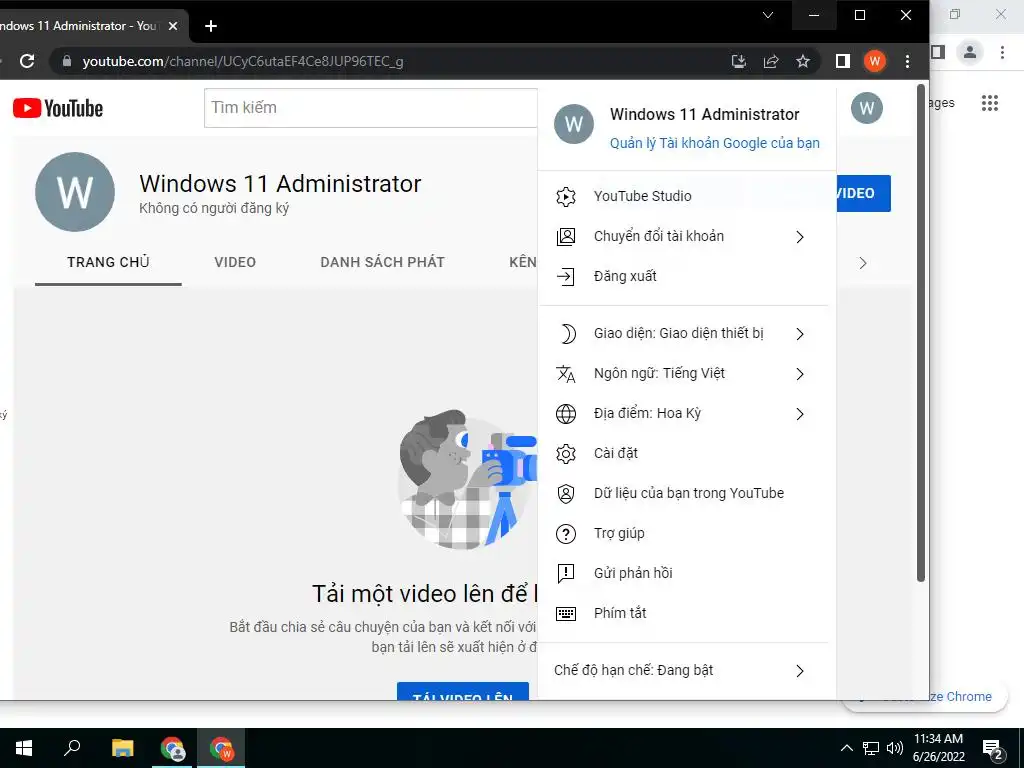Click the switch account person icon
Screen dimensions: 1024x768
point(566,236)
